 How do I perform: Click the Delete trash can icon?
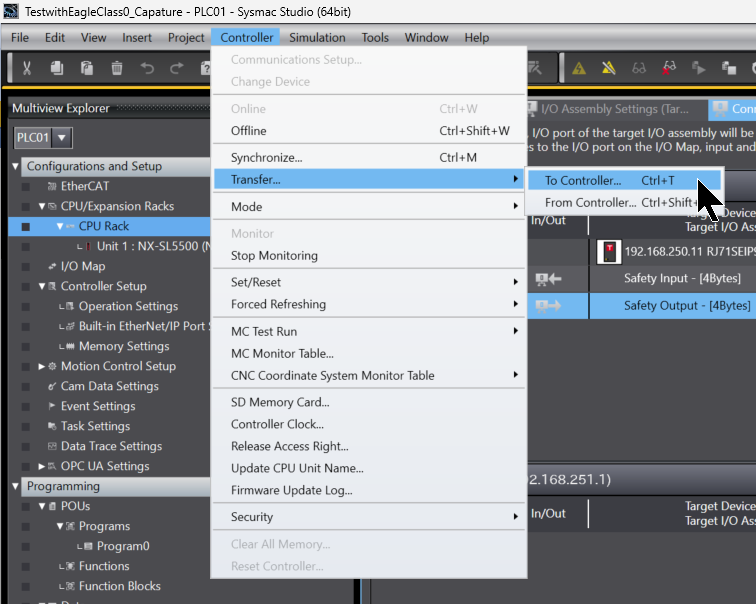(117, 68)
